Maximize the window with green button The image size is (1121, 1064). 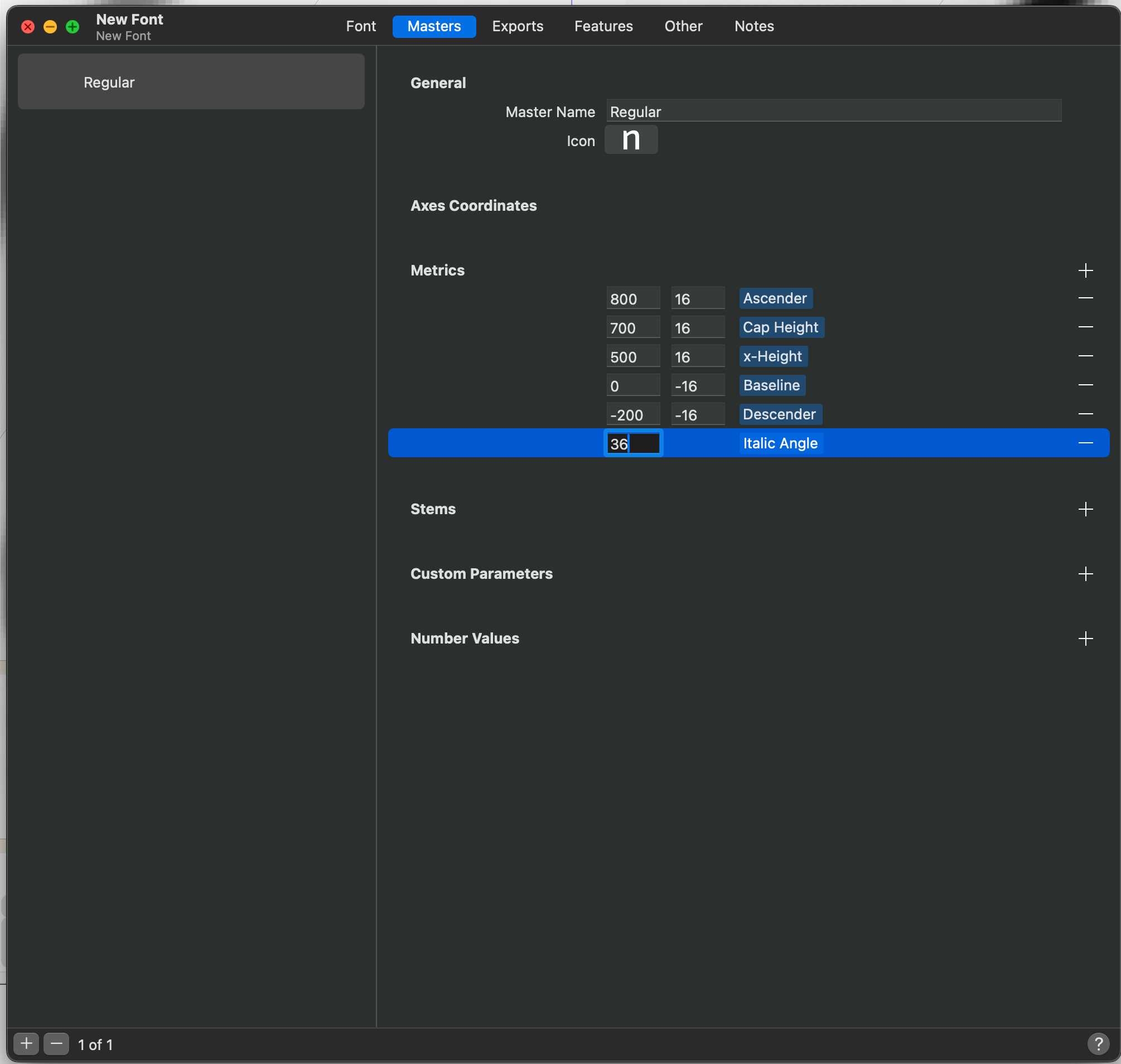(x=73, y=27)
